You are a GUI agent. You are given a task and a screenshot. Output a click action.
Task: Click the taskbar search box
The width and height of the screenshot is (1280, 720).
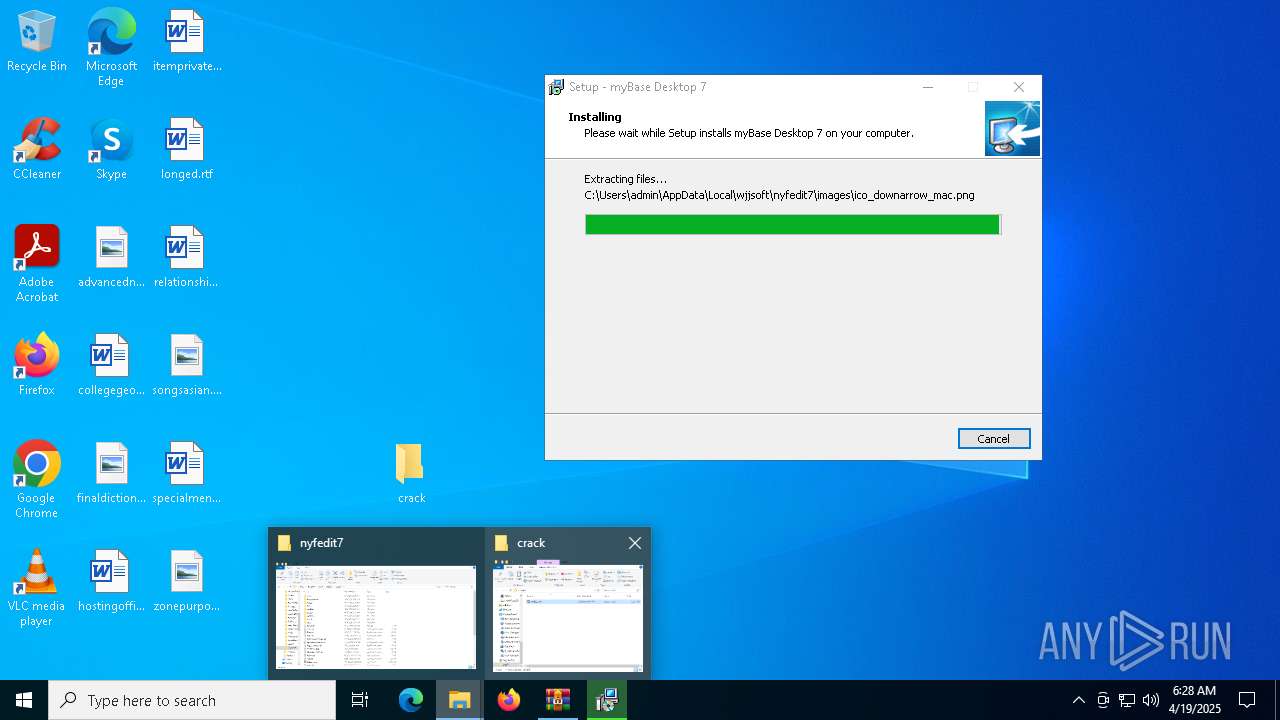click(x=192, y=700)
